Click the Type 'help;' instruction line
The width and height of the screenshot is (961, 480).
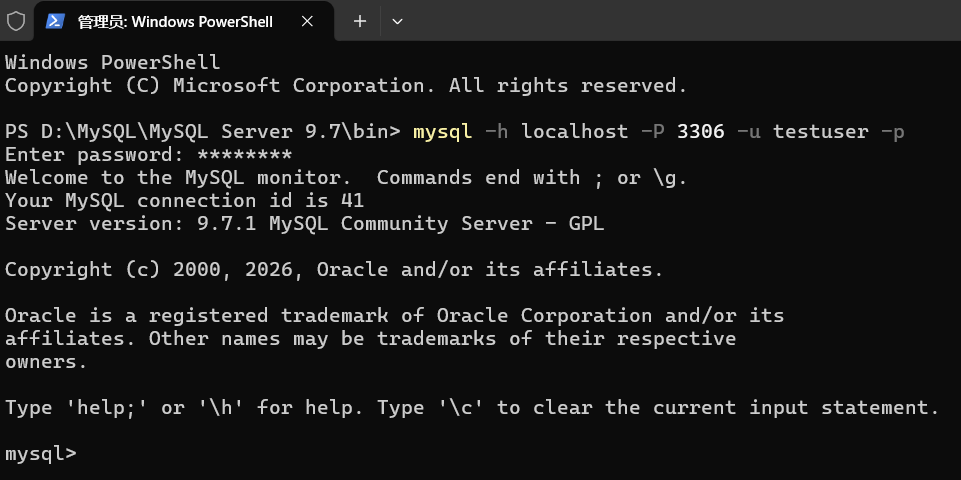(x=472, y=408)
